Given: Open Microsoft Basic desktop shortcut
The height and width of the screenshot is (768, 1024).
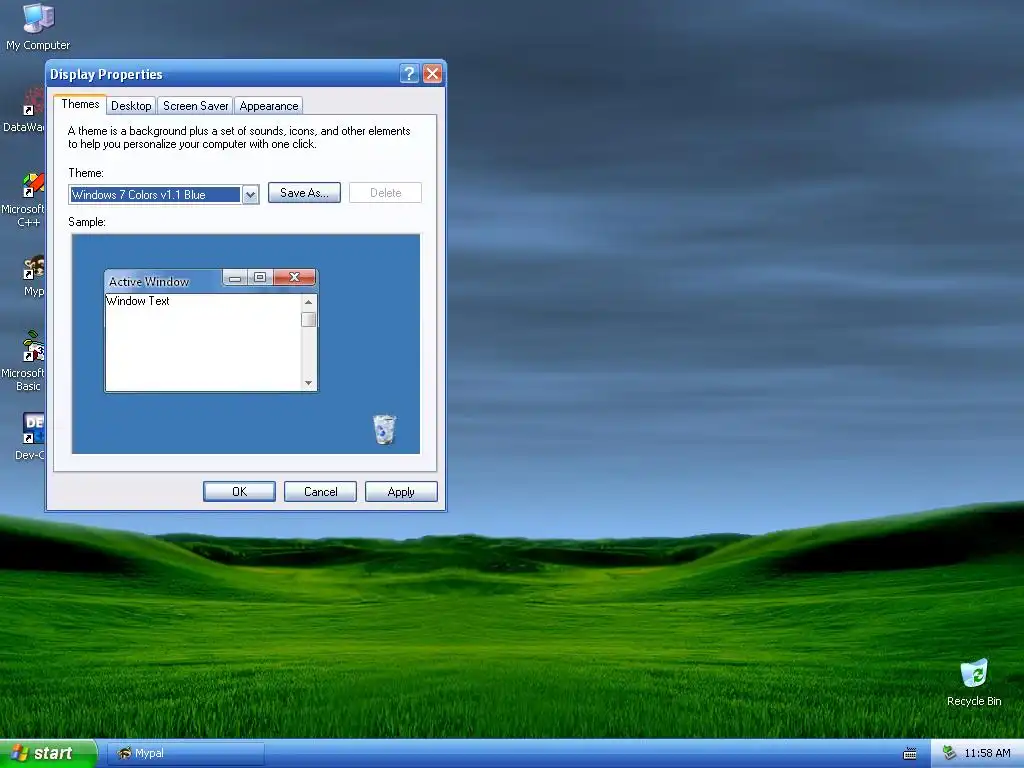Looking at the screenshot, I should click(x=24, y=361).
